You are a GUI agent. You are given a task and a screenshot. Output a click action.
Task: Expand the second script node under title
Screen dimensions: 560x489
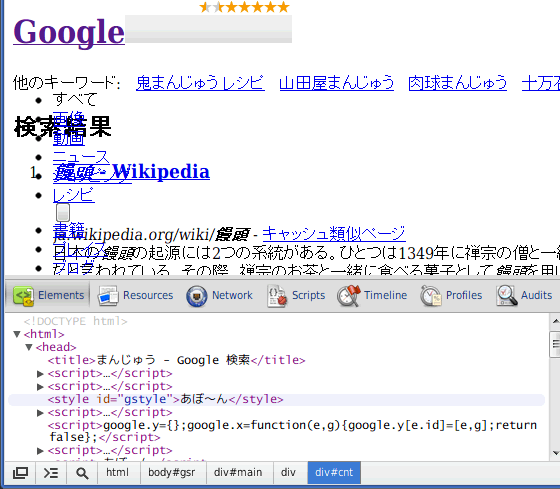(x=40, y=387)
